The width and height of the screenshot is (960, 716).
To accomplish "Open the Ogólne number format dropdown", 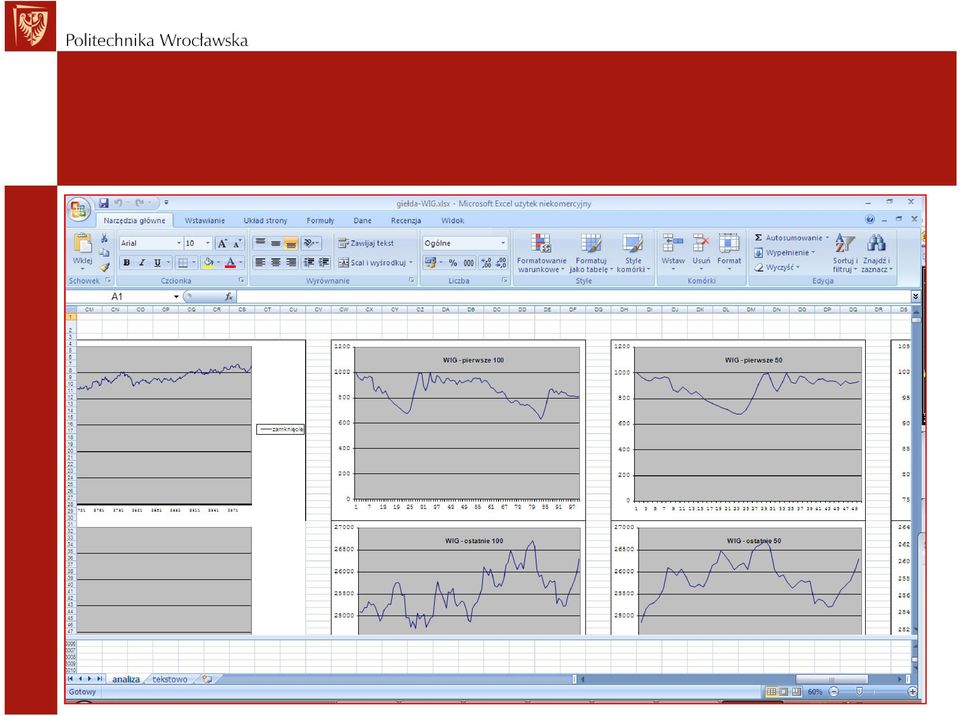I will coord(503,243).
